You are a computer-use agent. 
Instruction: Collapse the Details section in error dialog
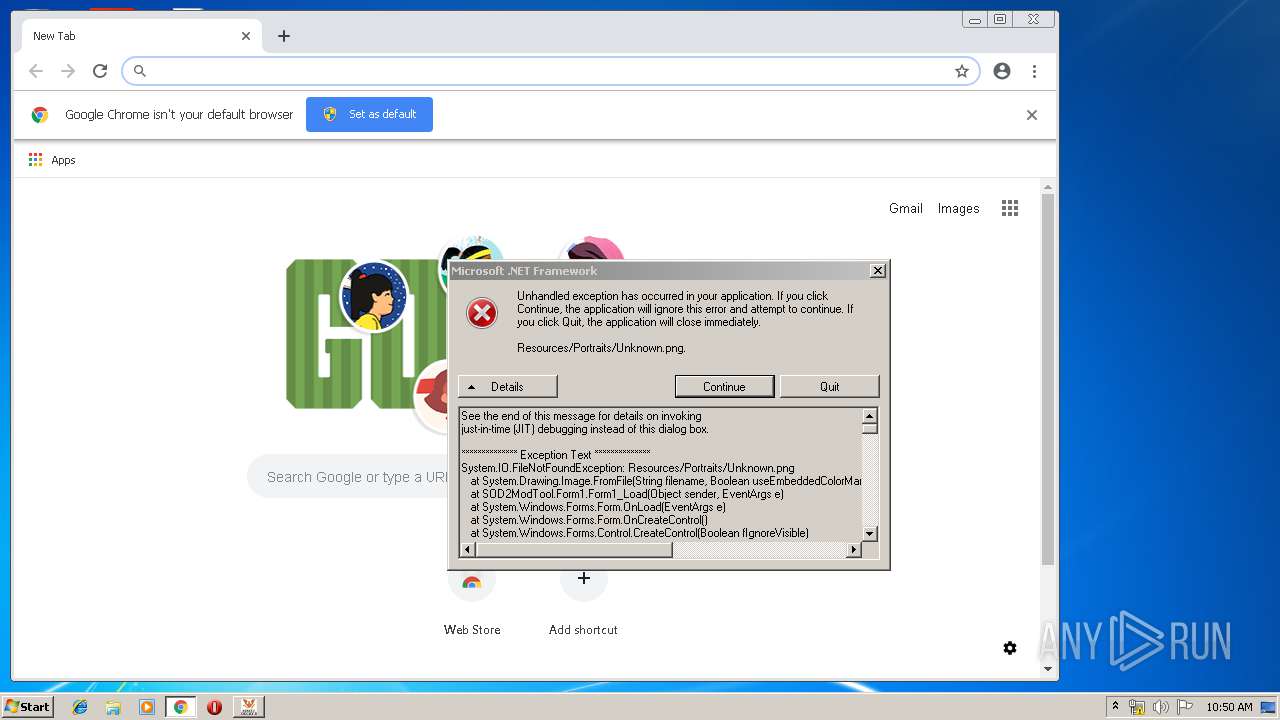(507, 387)
